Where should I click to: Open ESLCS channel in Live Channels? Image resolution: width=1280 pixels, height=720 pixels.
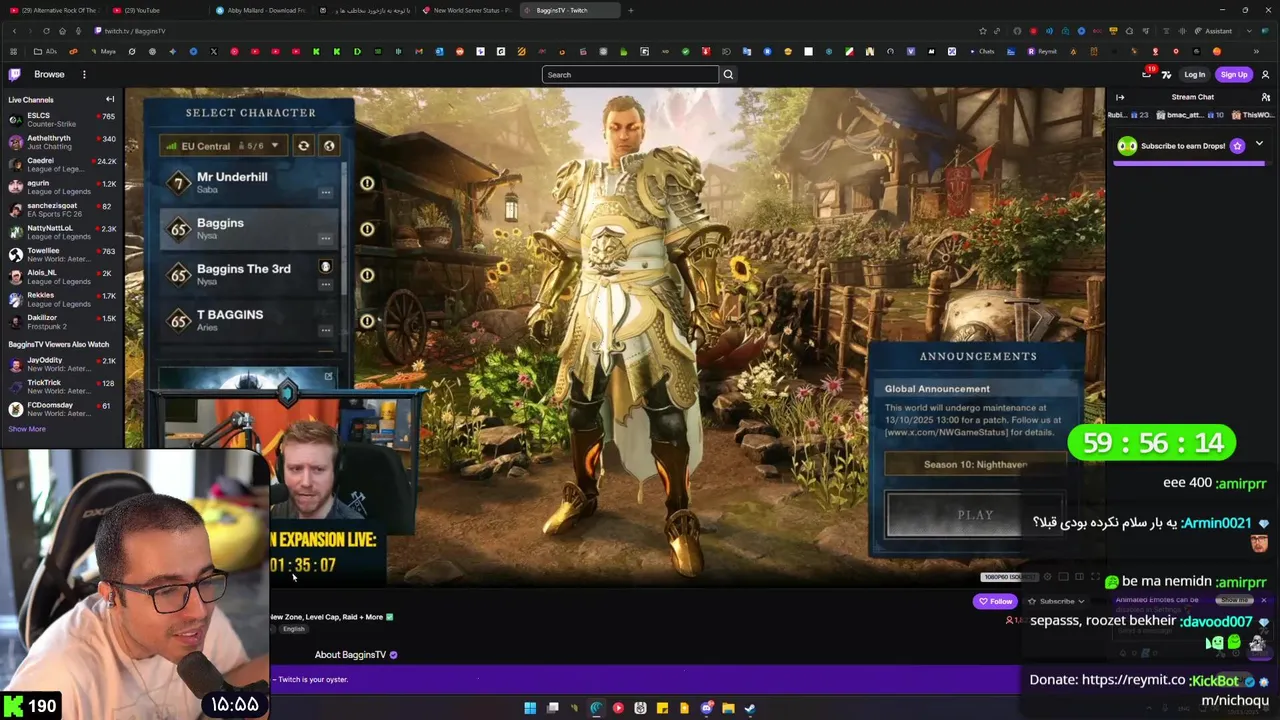coord(61,119)
